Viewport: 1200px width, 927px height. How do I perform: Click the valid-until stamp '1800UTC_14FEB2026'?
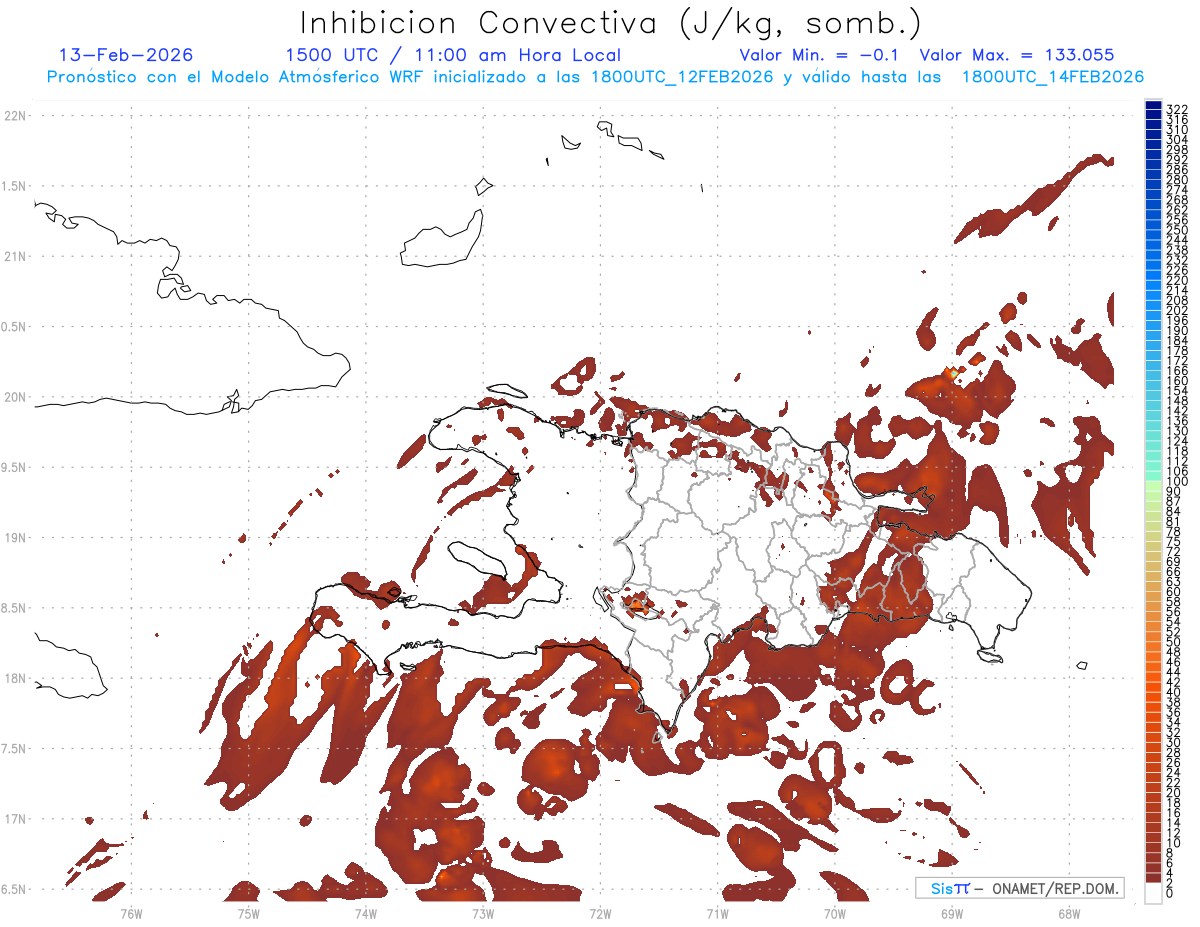click(1053, 77)
